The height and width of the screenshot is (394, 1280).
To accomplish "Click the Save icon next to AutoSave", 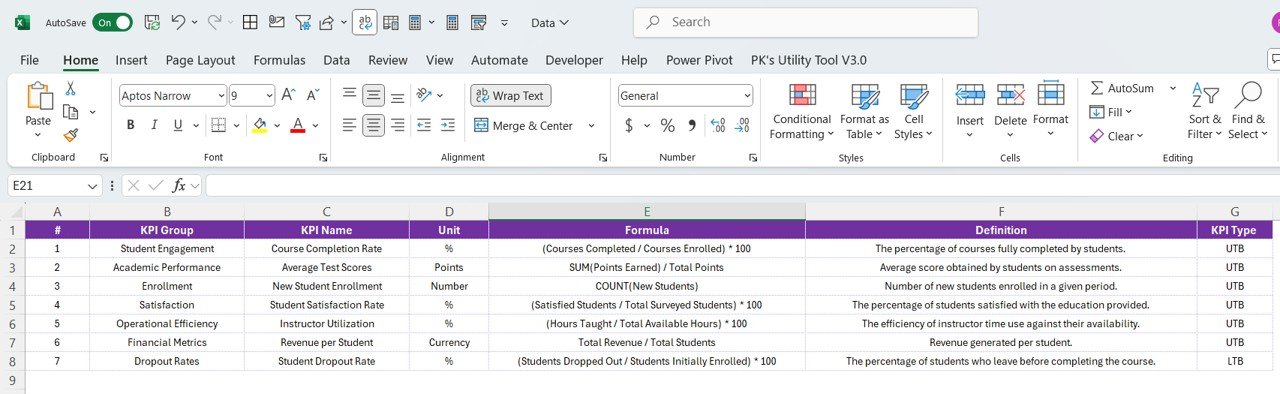I will pos(151,21).
